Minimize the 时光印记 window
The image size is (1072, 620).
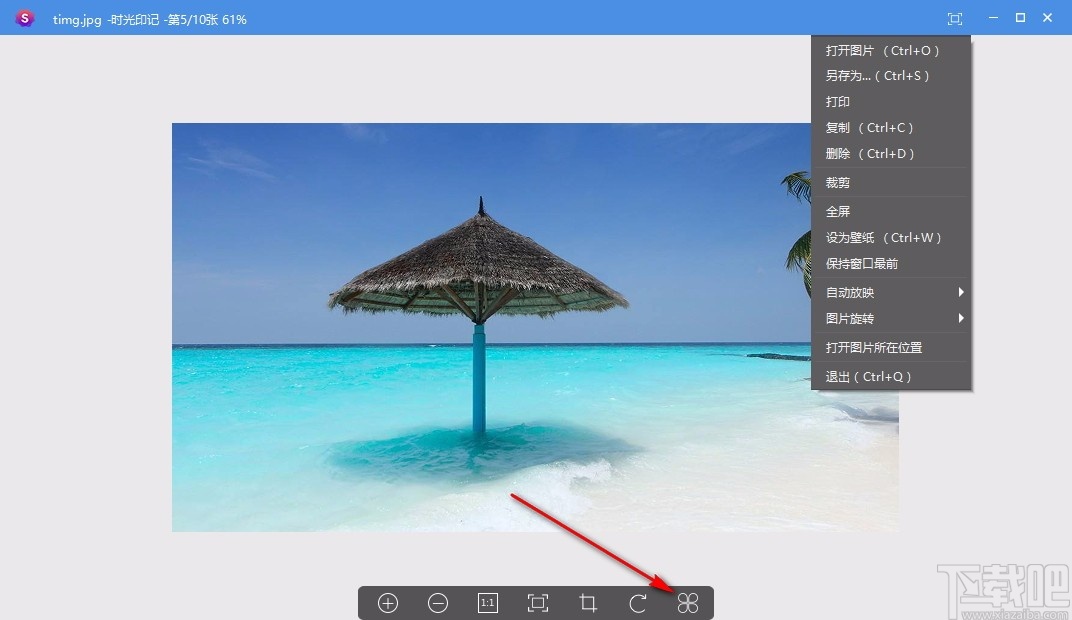[993, 18]
